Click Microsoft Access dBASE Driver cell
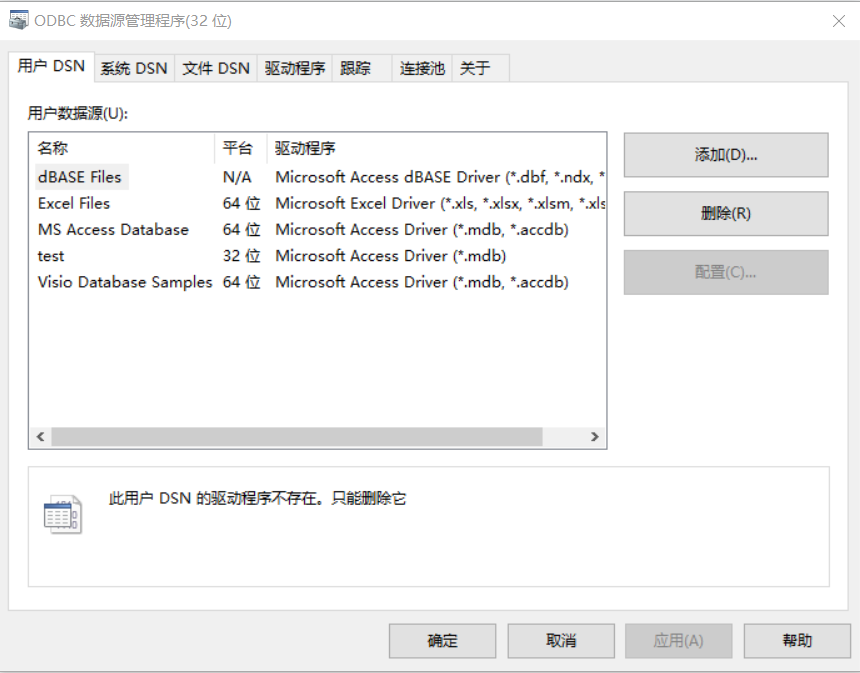The image size is (860, 673). click(440, 177)
